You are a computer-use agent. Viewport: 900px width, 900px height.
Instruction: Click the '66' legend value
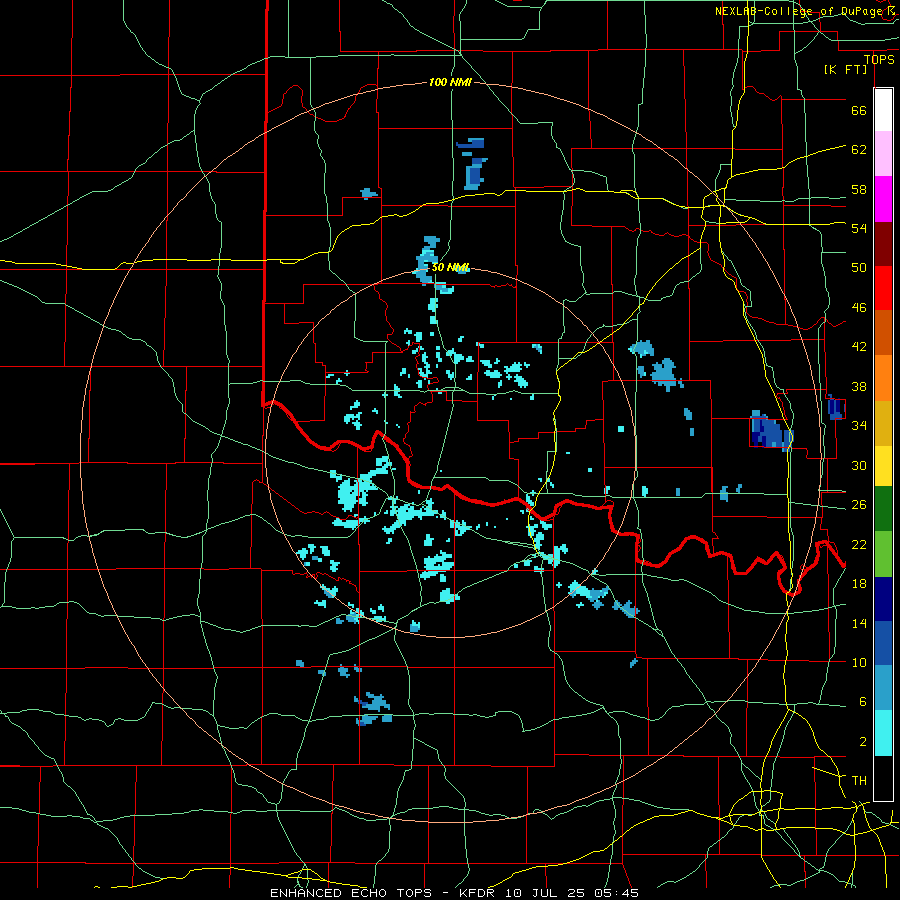(x=859, y=111)
